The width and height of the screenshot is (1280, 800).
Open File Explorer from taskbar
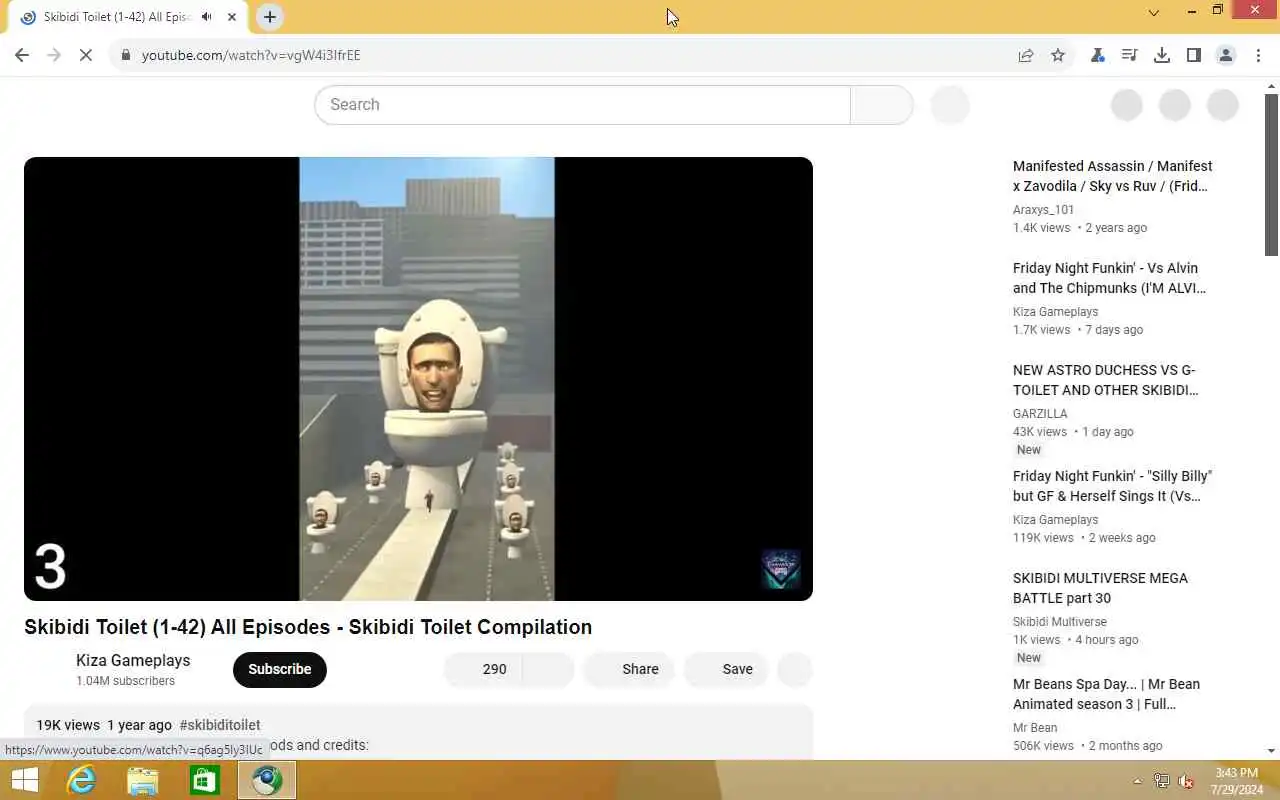(x=143, y=780)
